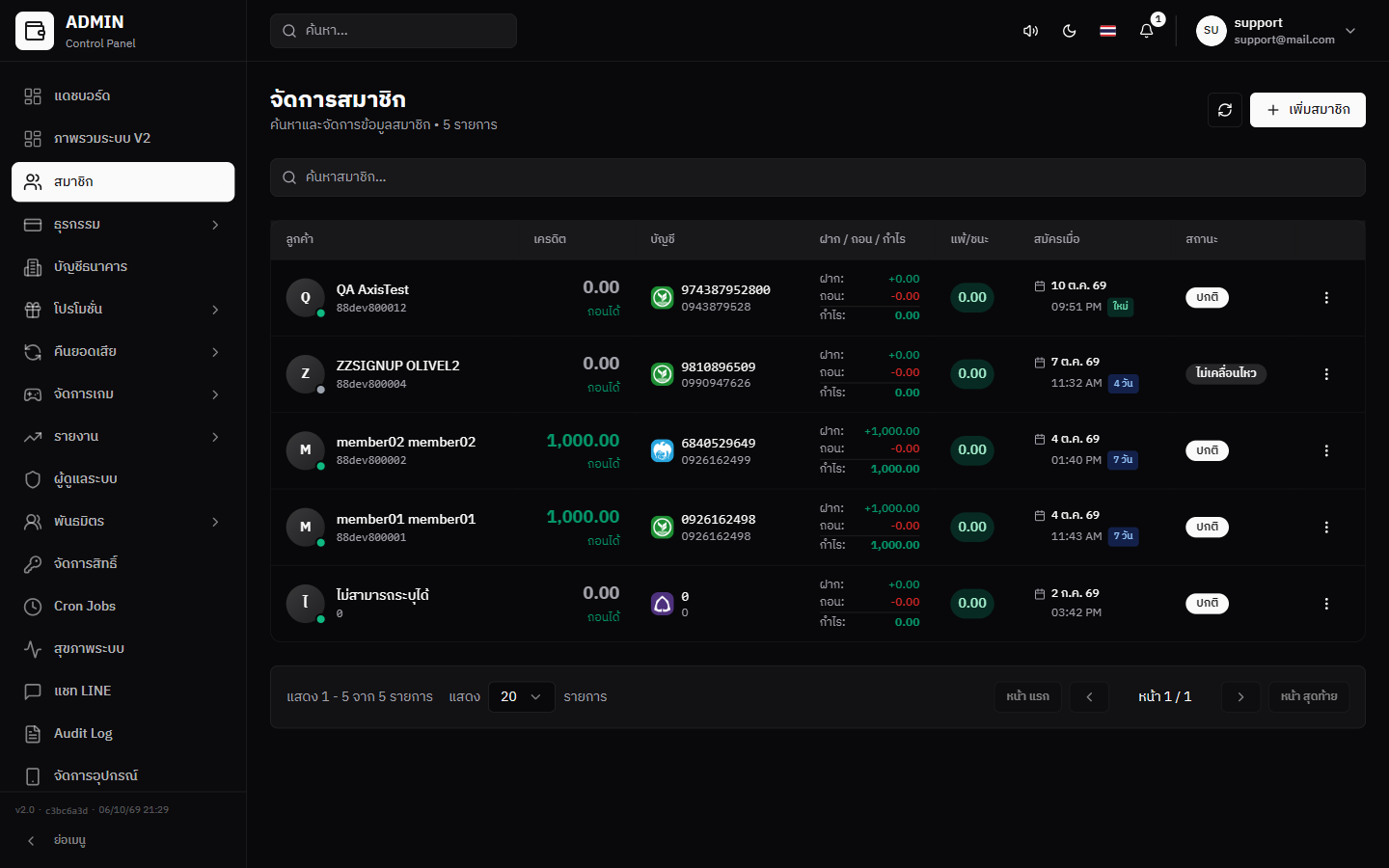Open Cron Jobs in the sidebar
The height and width of the screenshot is (868, 1389).
tap(123, 607)
